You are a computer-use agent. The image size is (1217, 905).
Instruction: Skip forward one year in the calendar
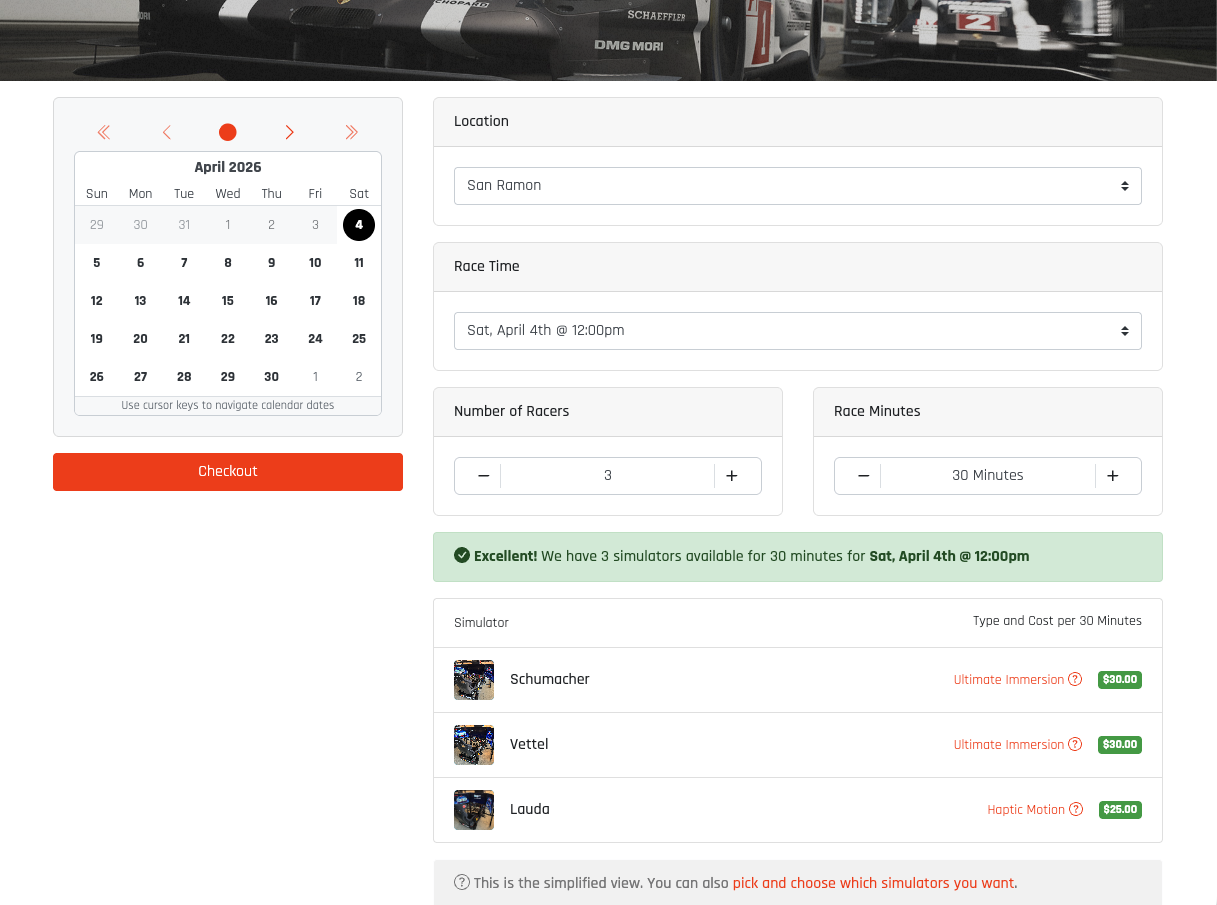351,132
